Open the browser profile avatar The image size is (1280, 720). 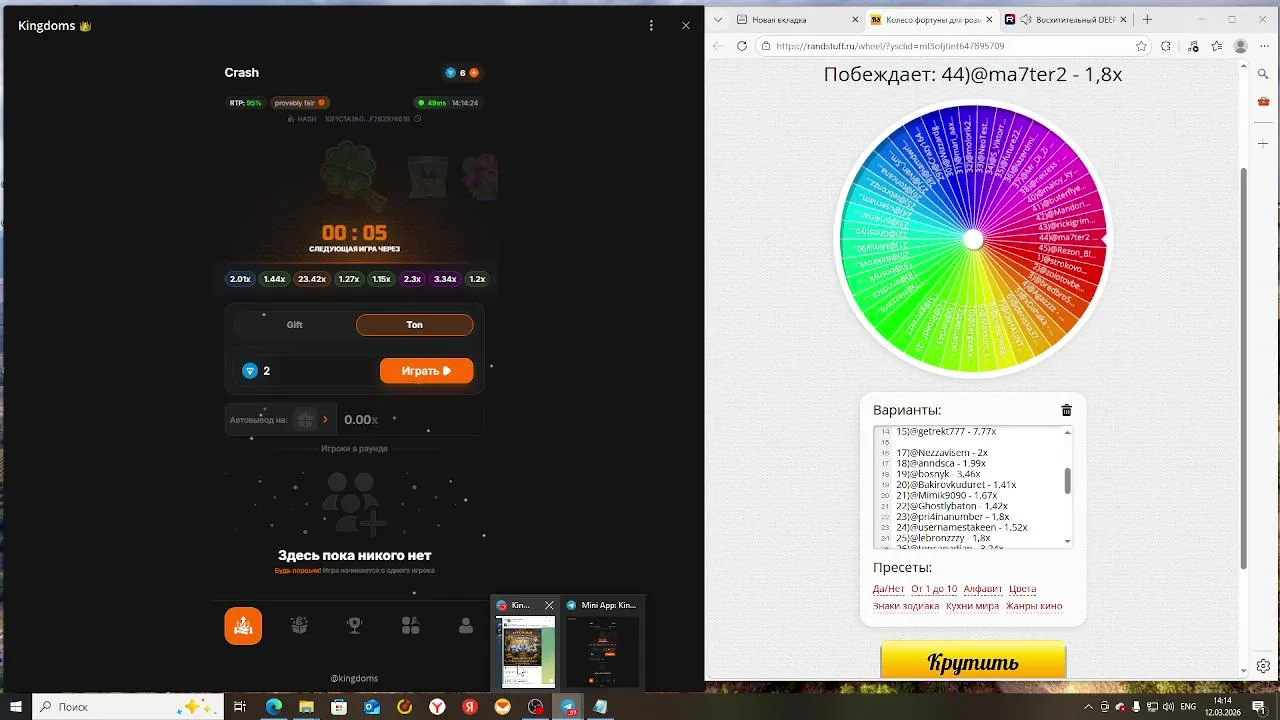click(1241, 46)
